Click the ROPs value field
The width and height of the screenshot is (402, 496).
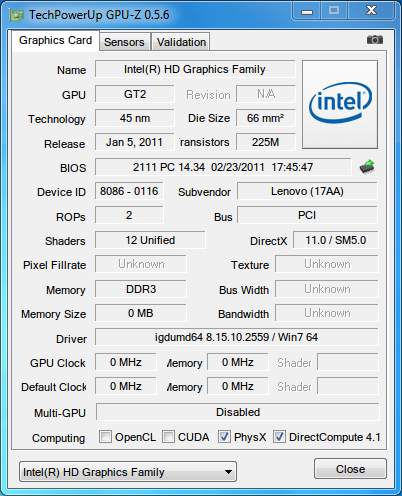pyautogui.click(x=129, y=215)
